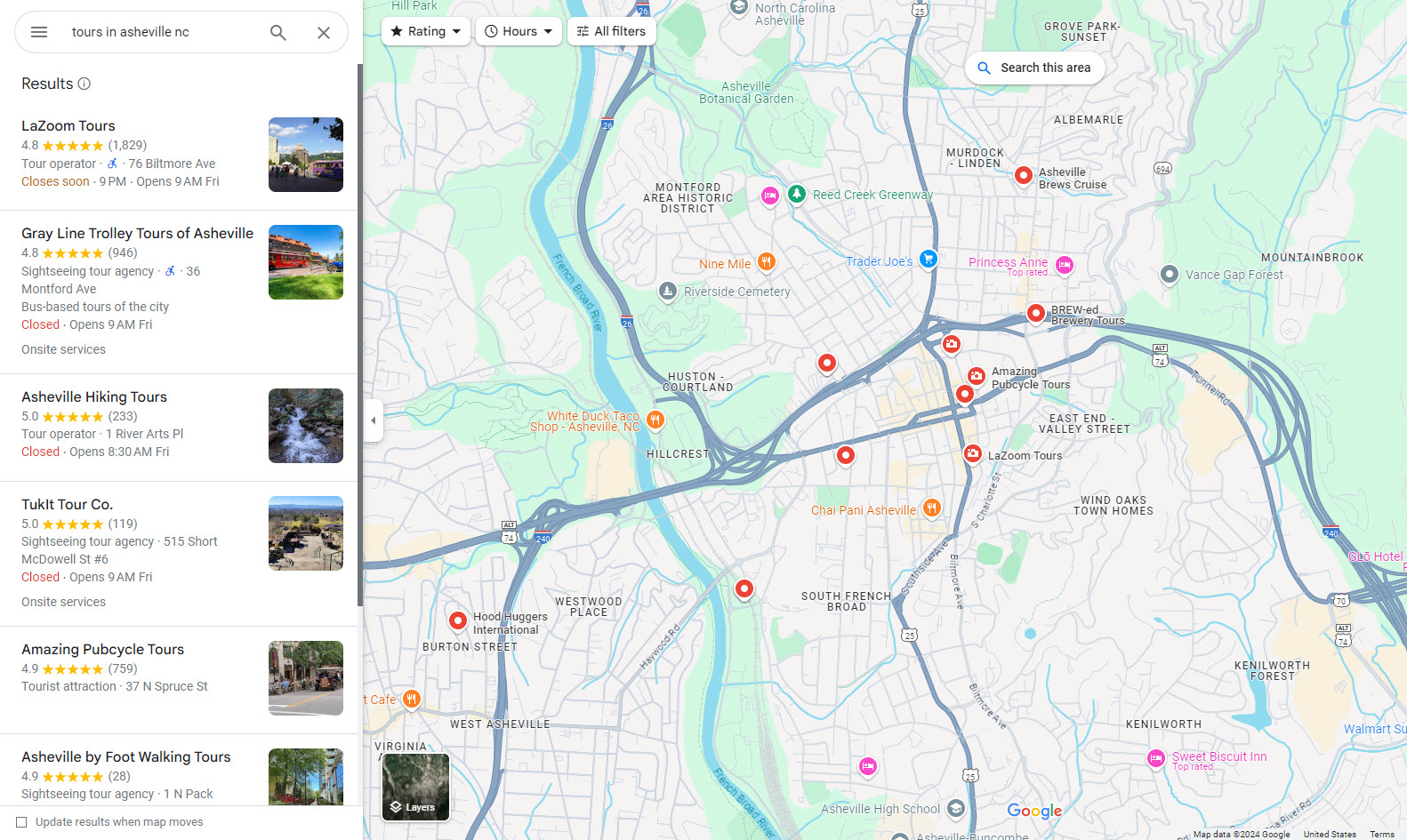Open the Hours filter dropdown
The height and width of the screenshot is (840, 1407).
[x=519, y=31]
